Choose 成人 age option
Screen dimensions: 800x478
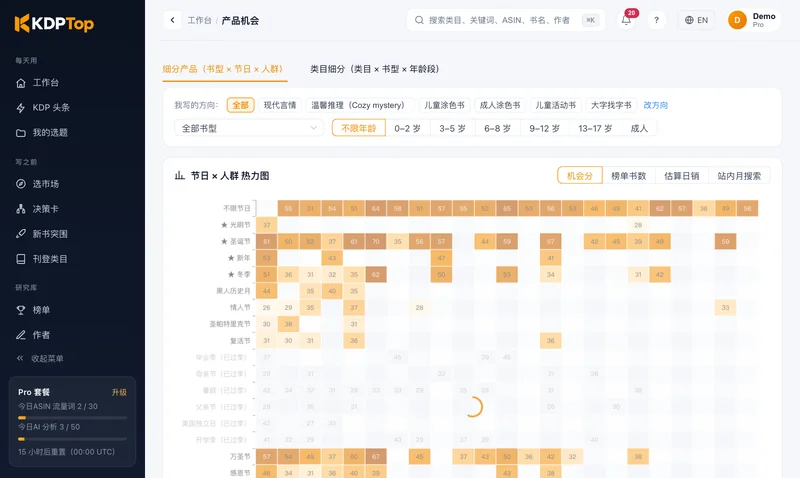click(639, 128)
